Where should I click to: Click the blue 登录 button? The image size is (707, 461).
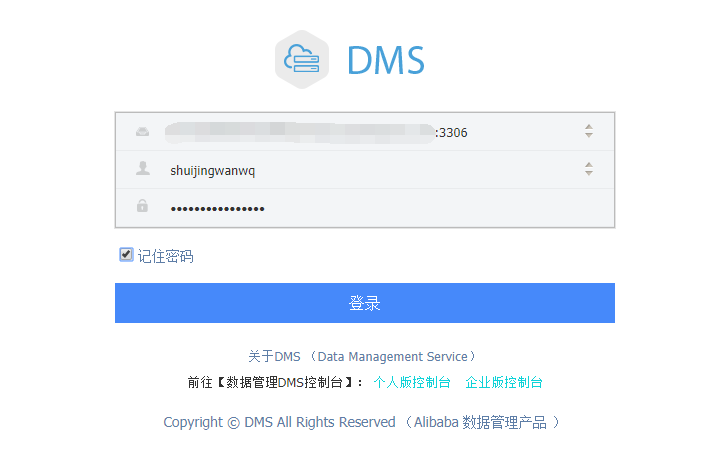point(365,303)
